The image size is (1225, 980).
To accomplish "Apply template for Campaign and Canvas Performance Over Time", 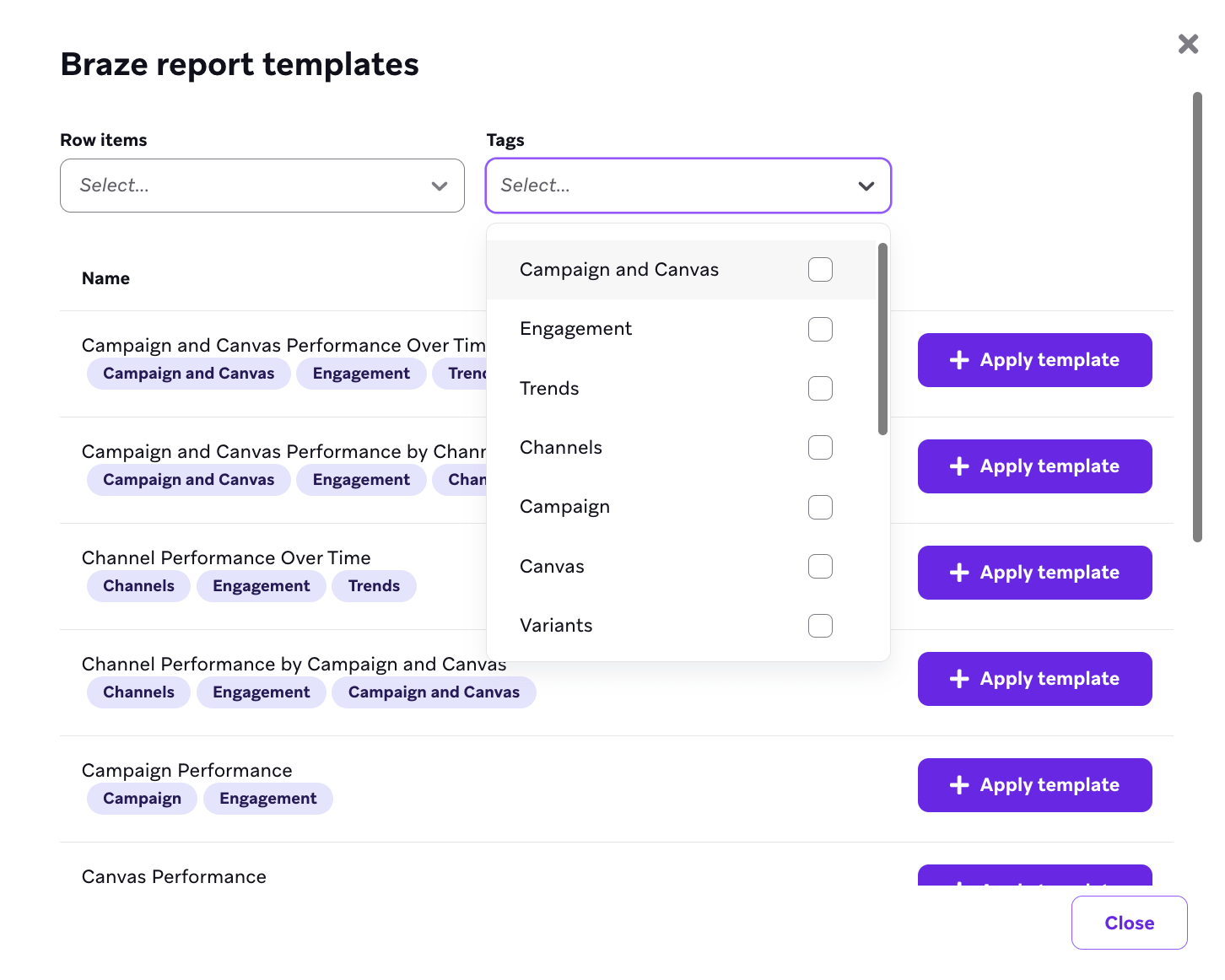I will [x=1035, y=360].
